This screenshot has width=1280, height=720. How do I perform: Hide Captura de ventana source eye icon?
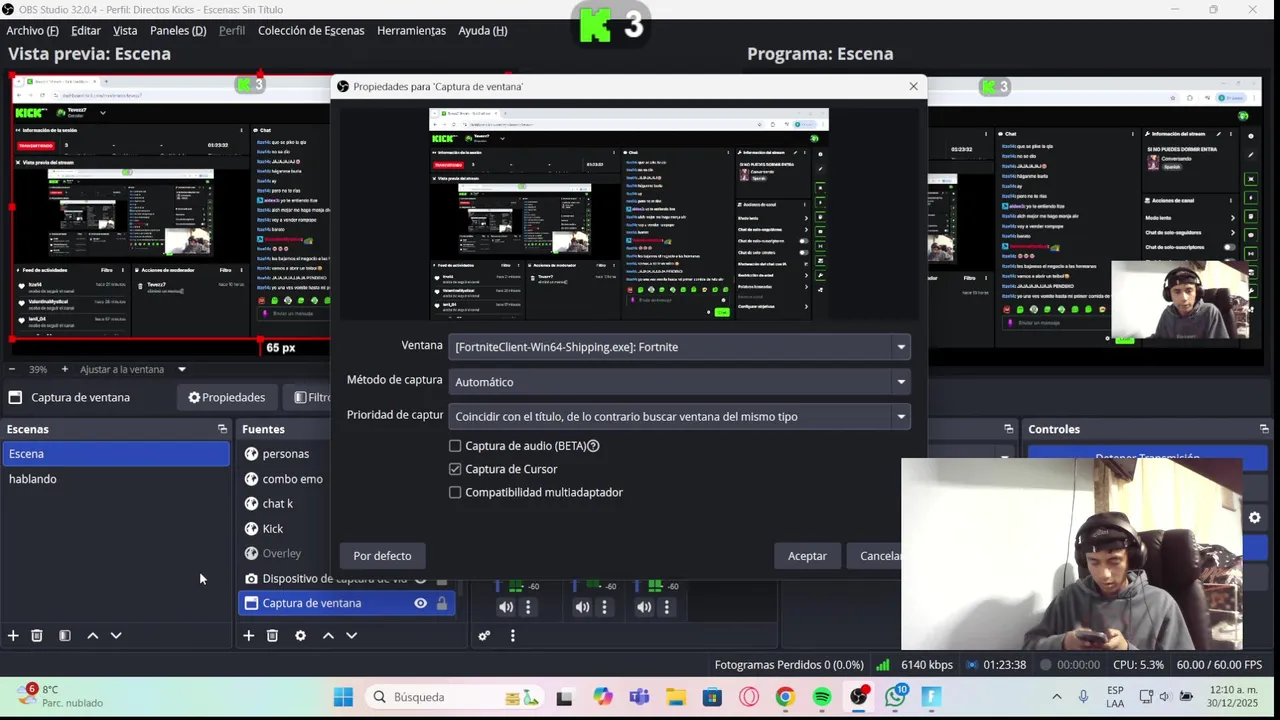(x=420, y=603)
